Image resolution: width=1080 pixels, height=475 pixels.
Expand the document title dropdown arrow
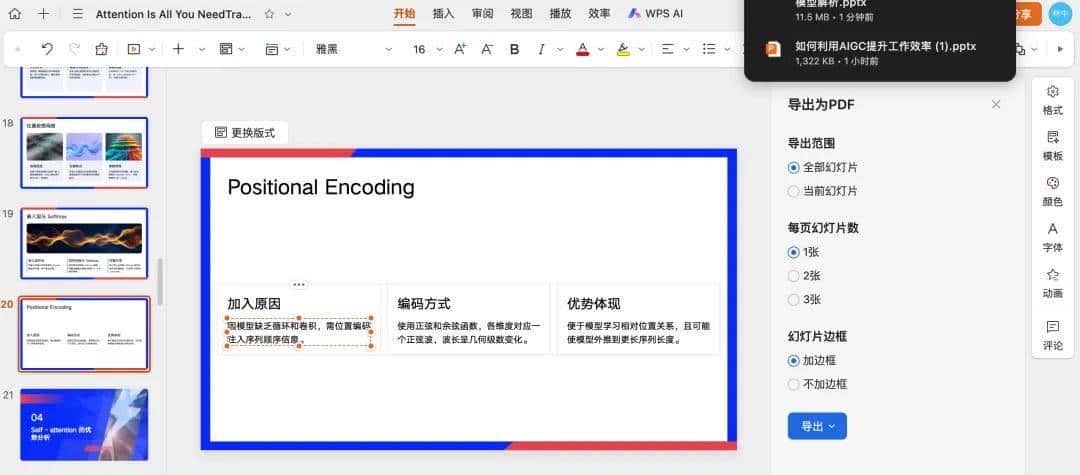click(x=288, y=14)
